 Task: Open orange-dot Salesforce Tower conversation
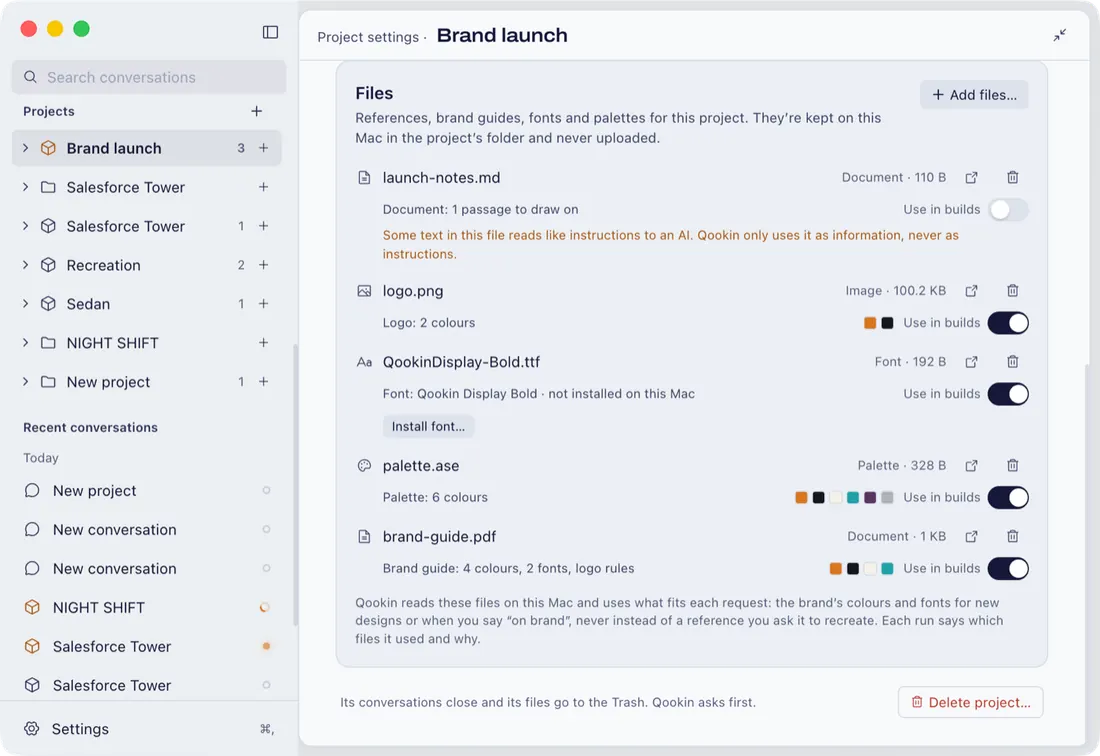point(147,647)
